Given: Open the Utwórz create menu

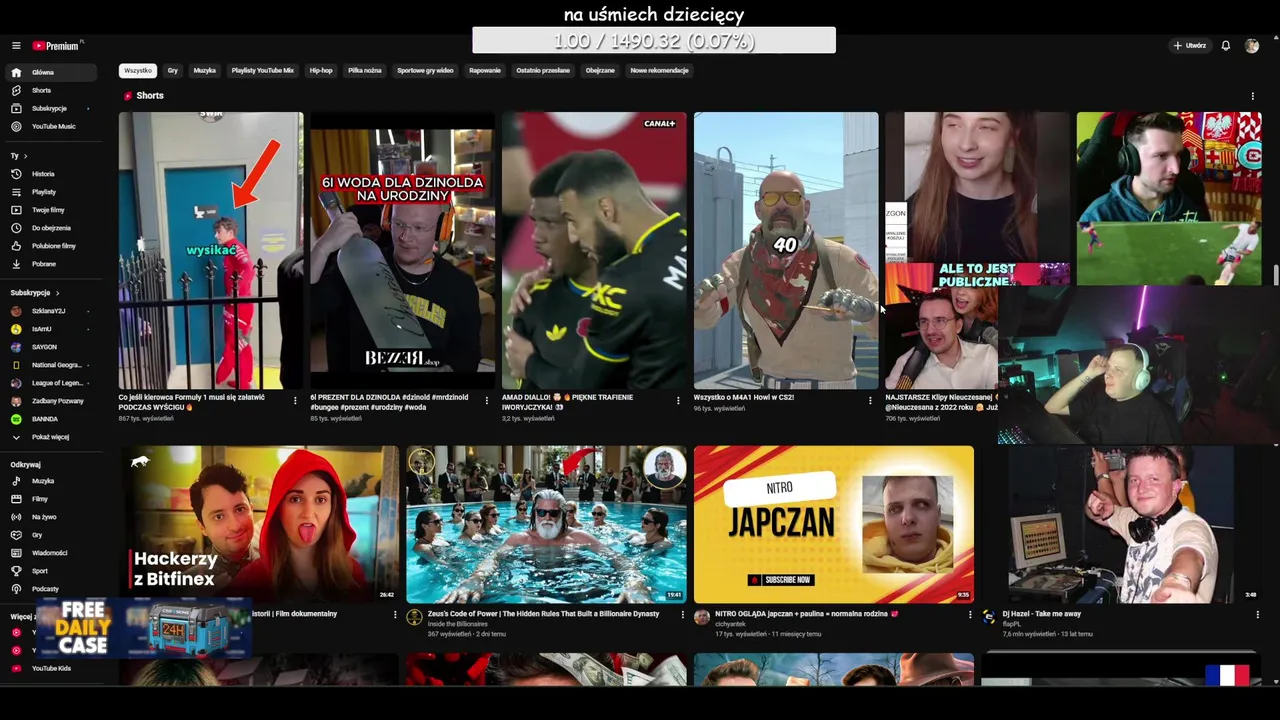Looking at the screenshot, I should pyautogui.click(x=1190, y=46).
